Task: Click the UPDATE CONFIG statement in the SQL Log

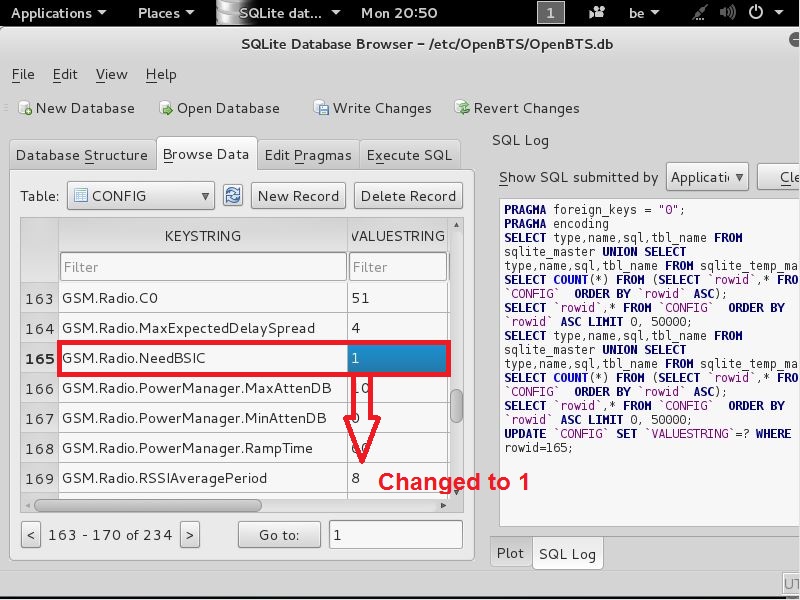Action: [x=647, y=440]
